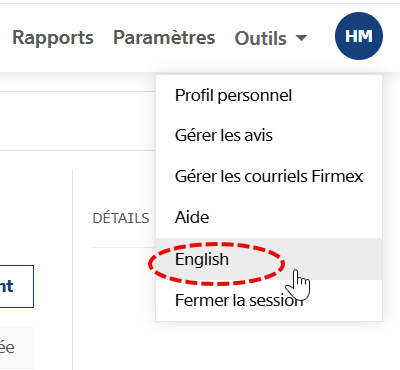Click the caret arrow beside Outils
Screen dimensions: 400x370
(301, 38)
